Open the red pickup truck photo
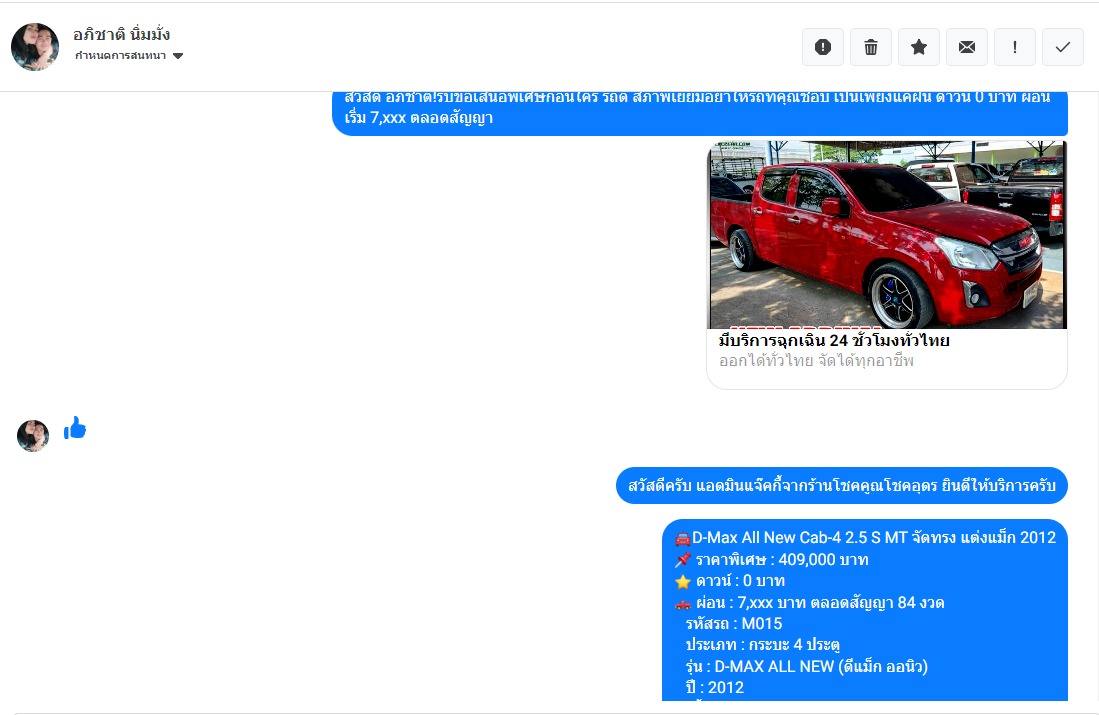 coord(887,235)
